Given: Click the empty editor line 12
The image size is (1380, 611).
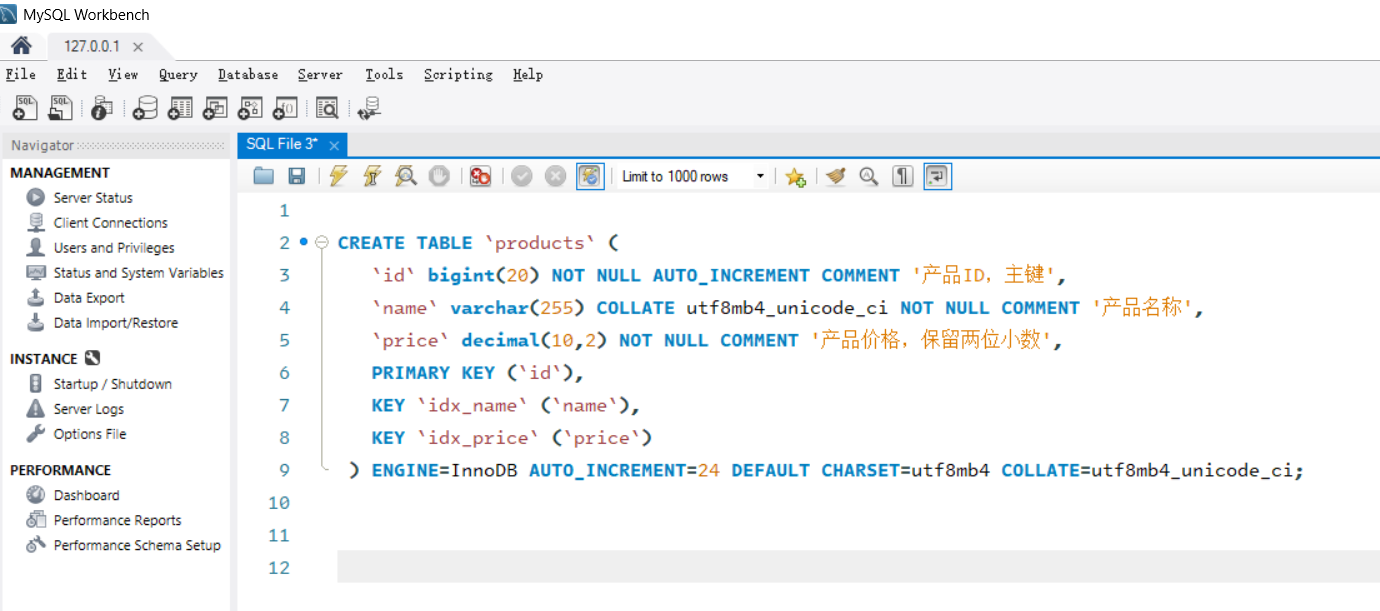Looking at the screenshot, I should 800,567.
